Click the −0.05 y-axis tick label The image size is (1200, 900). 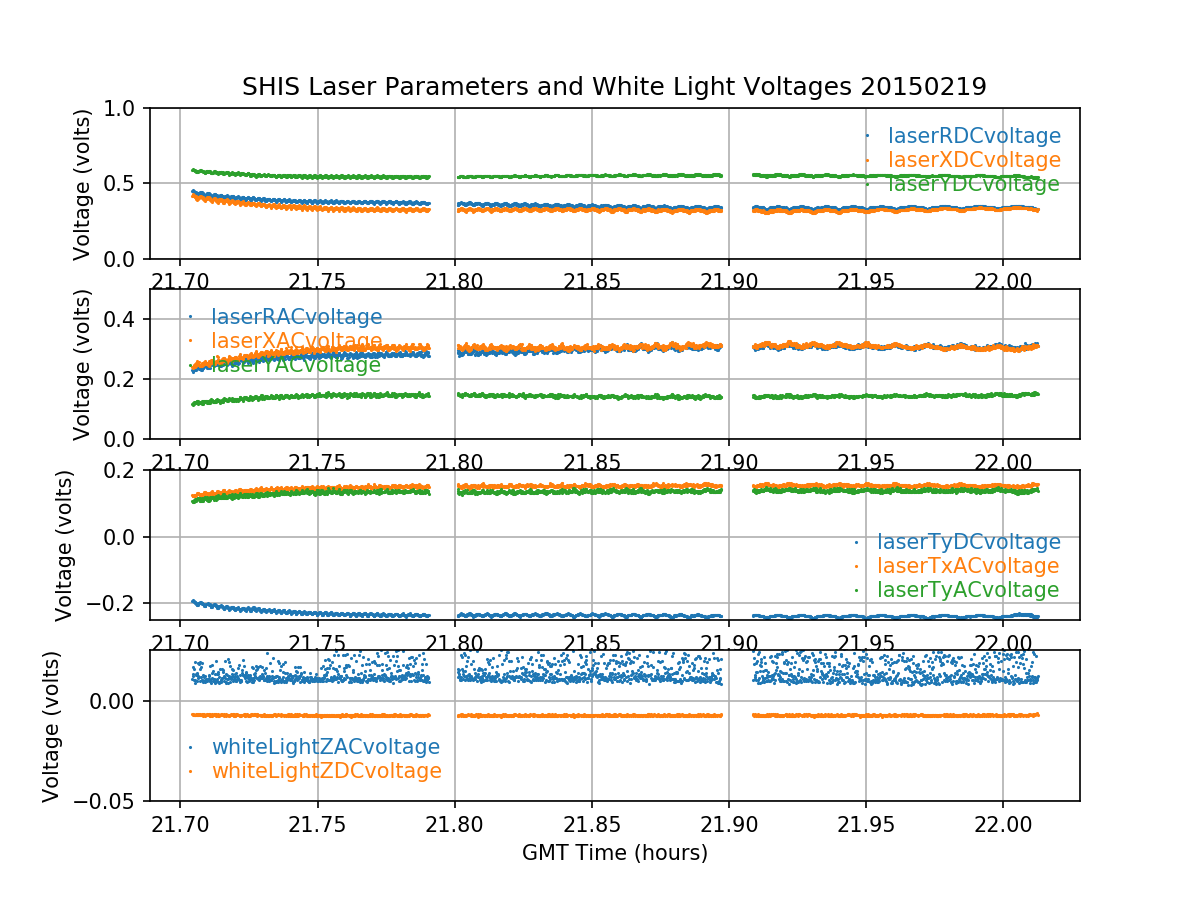107,801
